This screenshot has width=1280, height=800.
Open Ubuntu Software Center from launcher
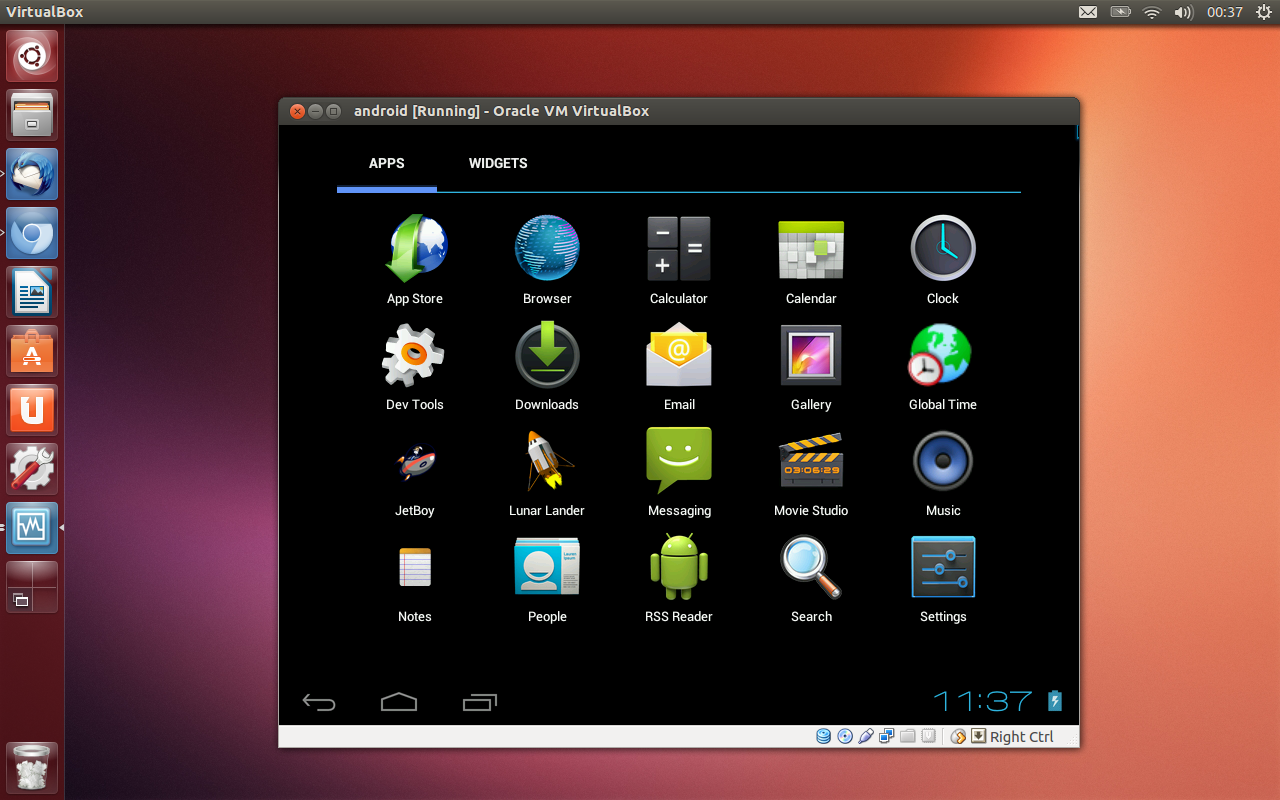(x=32, y=351)
